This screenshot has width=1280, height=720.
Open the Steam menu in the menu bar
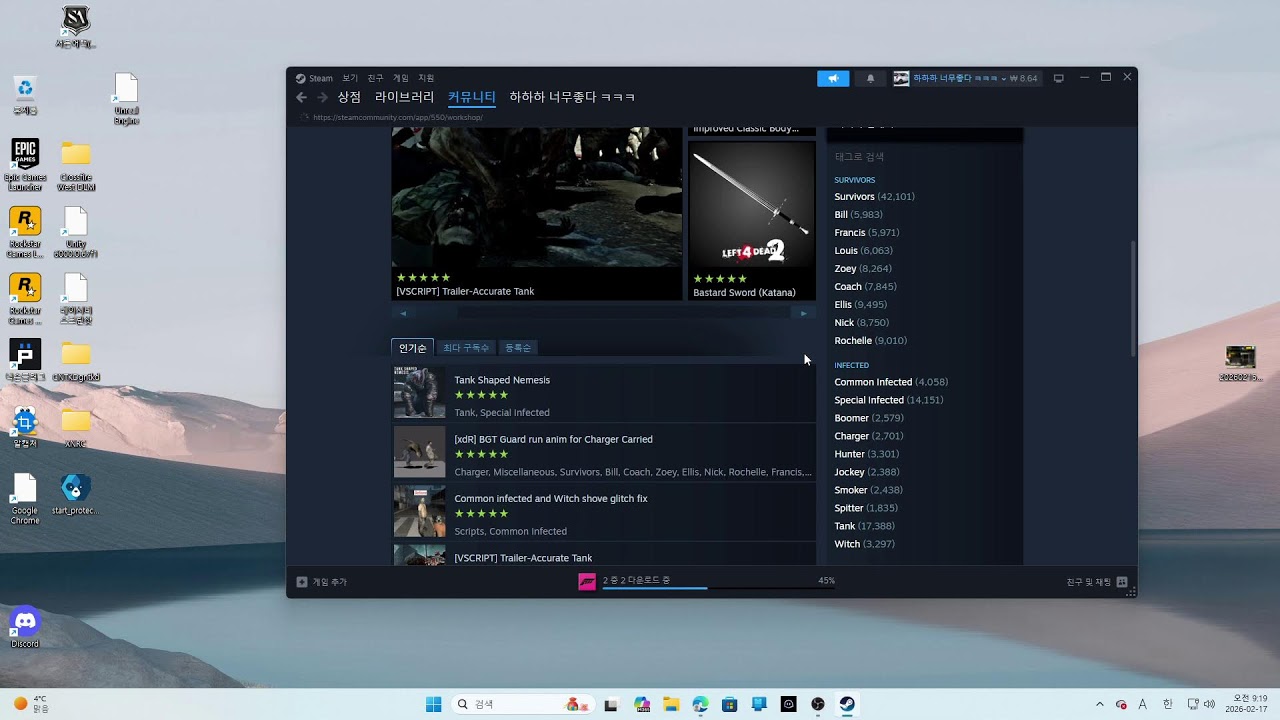(314, 78)
